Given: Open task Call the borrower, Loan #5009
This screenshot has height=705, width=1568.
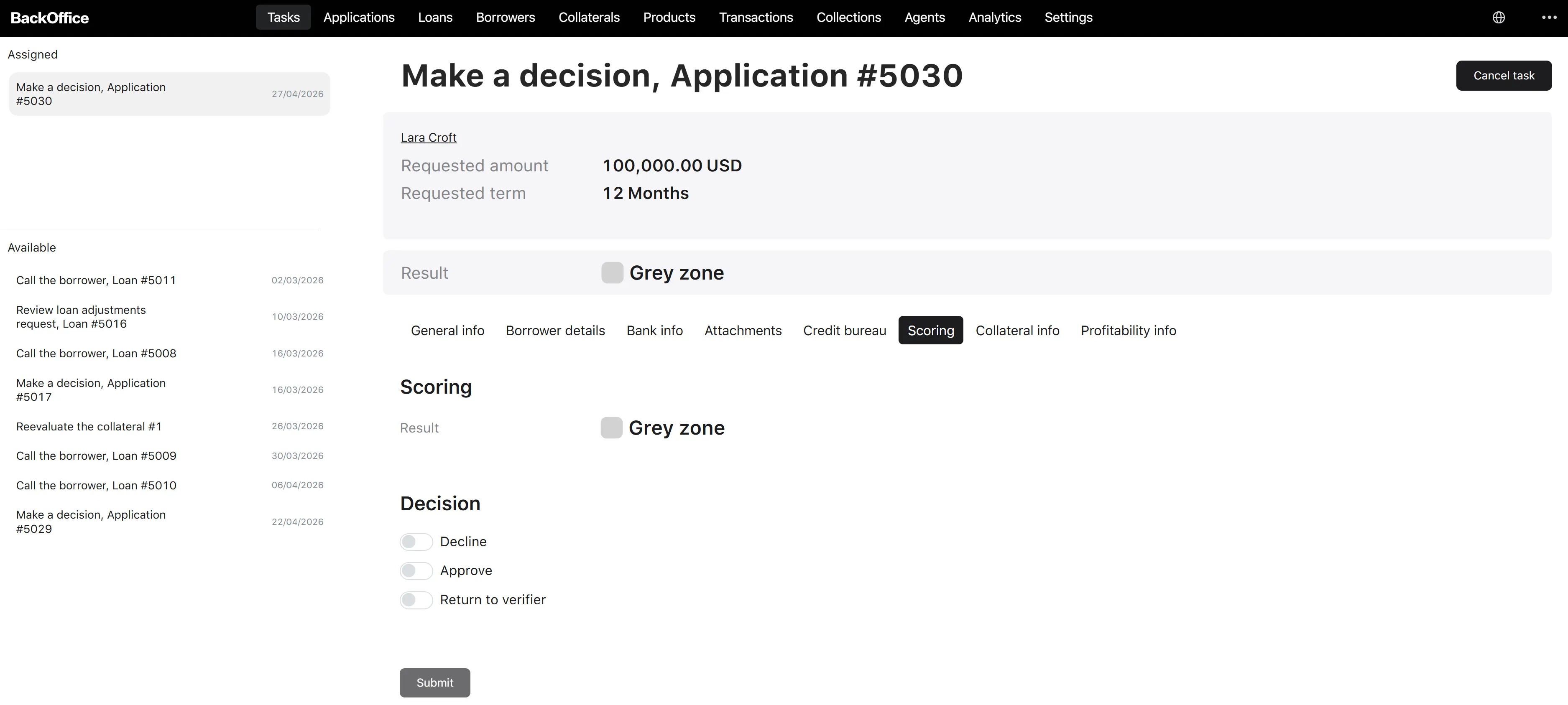Looking at the screenshot, I should (x=169, y=456).
